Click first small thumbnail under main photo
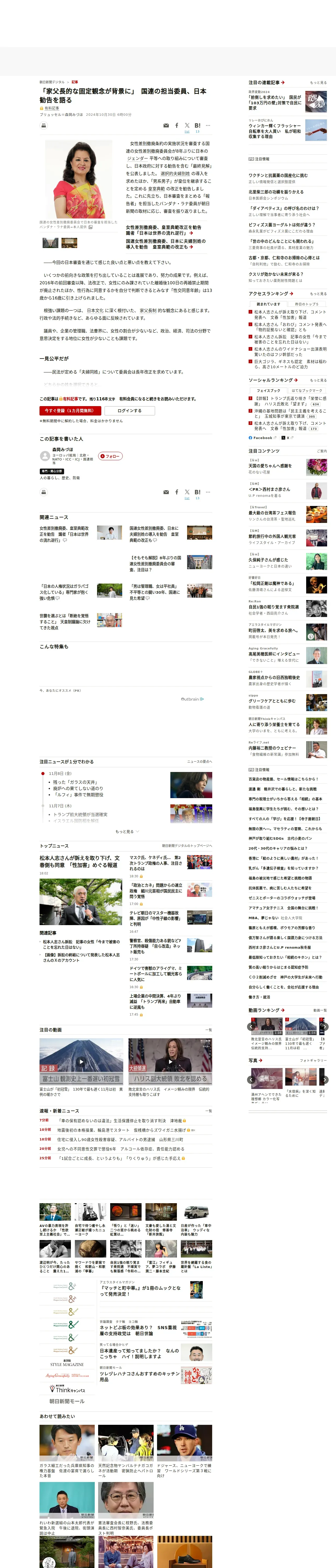 point(50,243)
